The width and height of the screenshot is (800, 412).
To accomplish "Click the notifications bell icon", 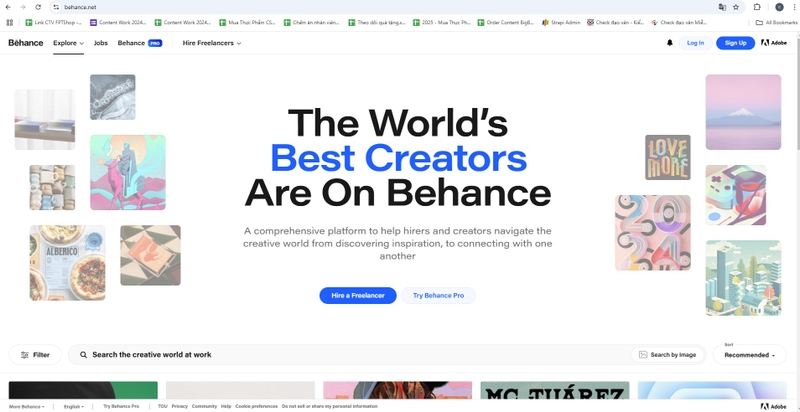I will click(669, 43).
